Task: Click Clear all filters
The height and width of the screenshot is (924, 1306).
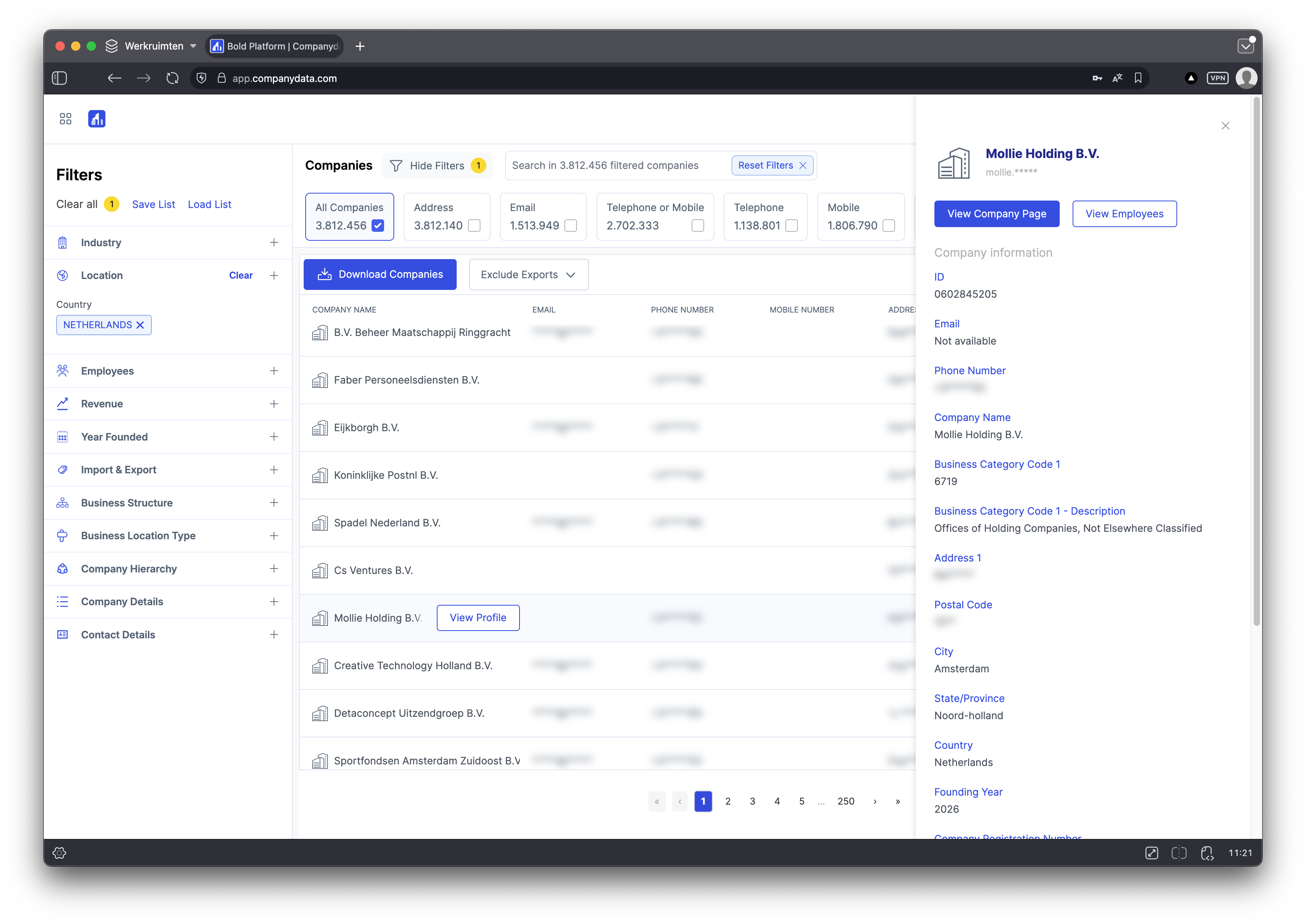Action: pos(77,204)
